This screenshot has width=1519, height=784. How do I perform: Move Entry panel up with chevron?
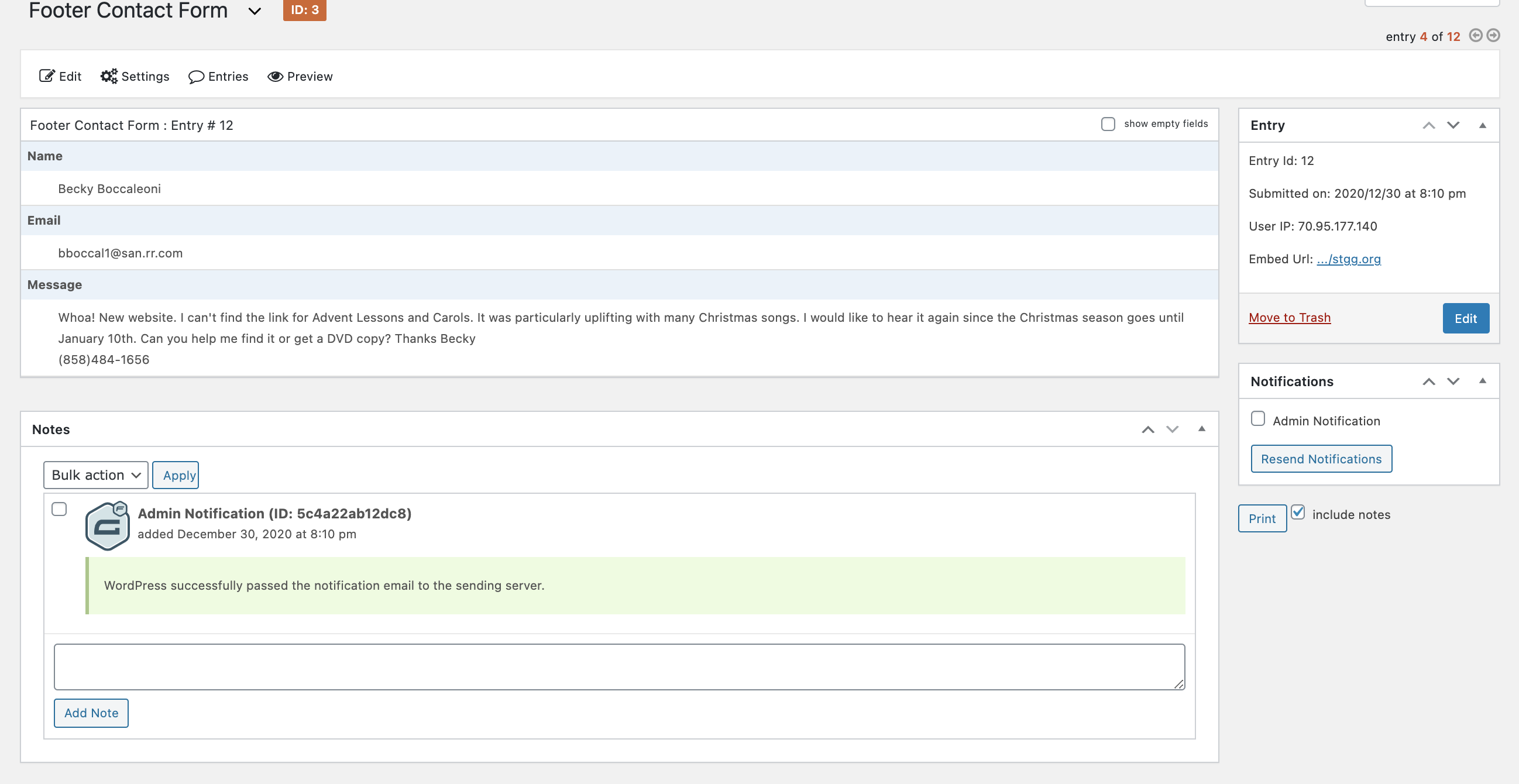pos(1428,126)
